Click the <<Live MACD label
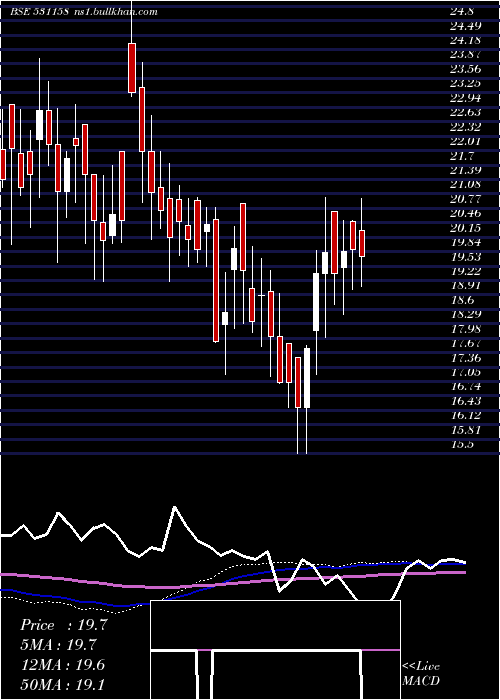This screenshot has width=500, height=700. coord(421,674)
